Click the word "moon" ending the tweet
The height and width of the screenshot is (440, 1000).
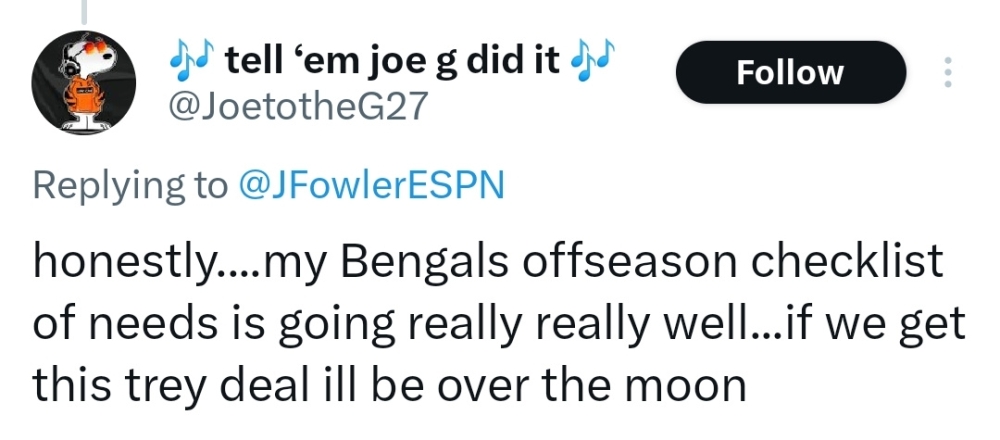(692, 386)
